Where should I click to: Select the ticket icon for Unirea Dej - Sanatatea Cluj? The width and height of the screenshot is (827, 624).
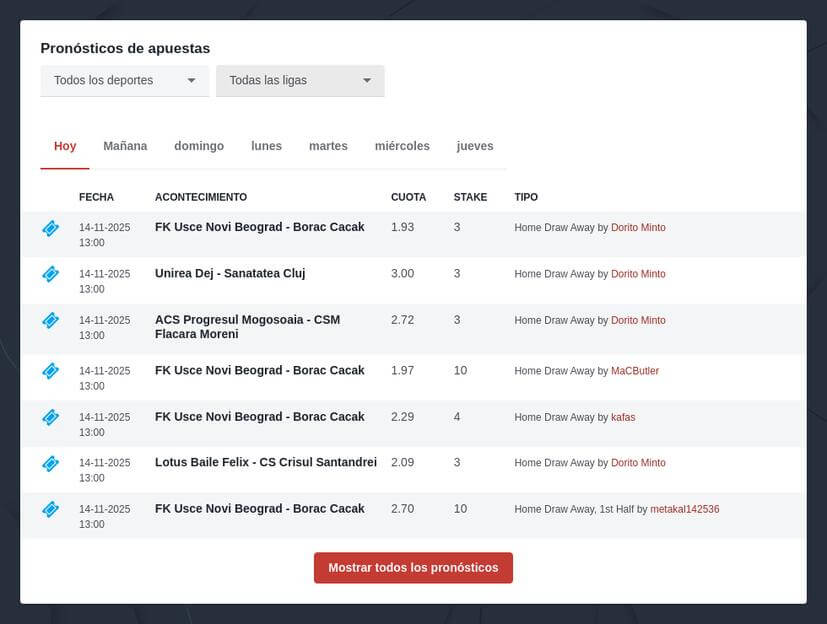click(x=50, y=274)
